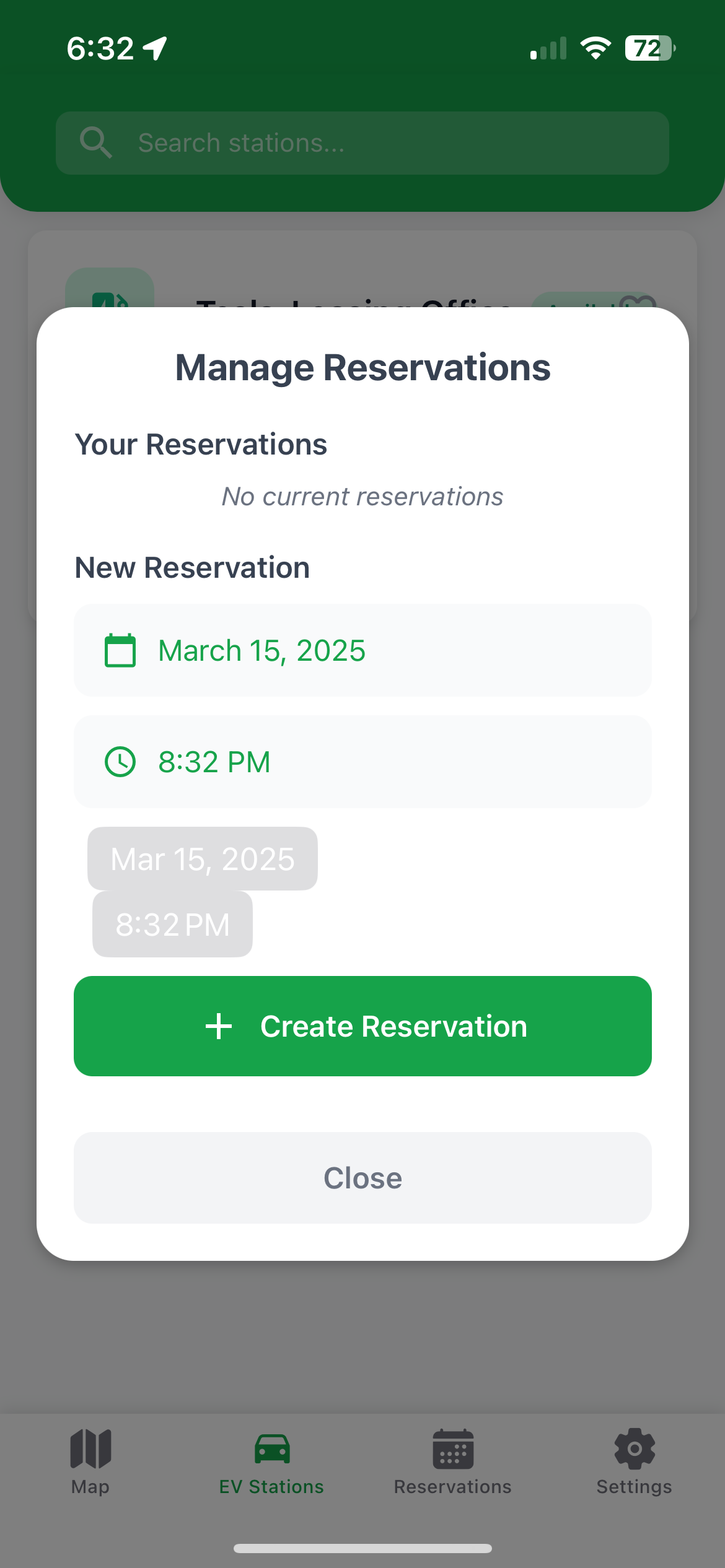Select the EV Stations car icon
The width and height of the screenshot is (725, 1568).
coord(272,1449)
